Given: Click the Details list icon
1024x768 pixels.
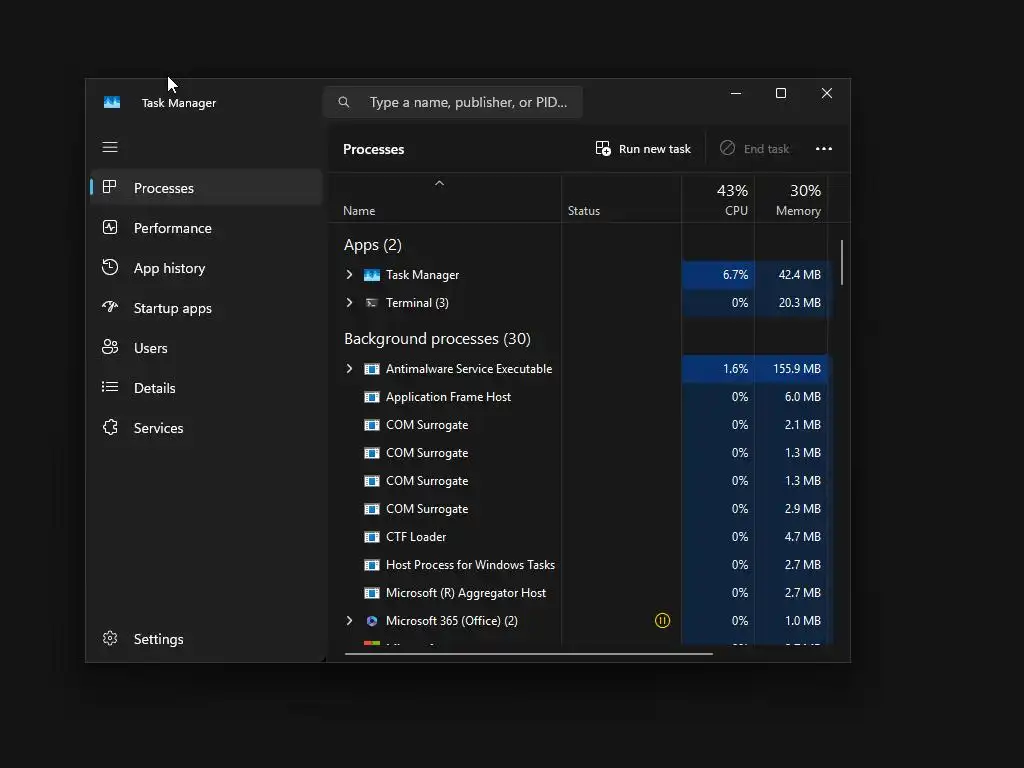Looking at the screenshot, I should pos(110,387).
